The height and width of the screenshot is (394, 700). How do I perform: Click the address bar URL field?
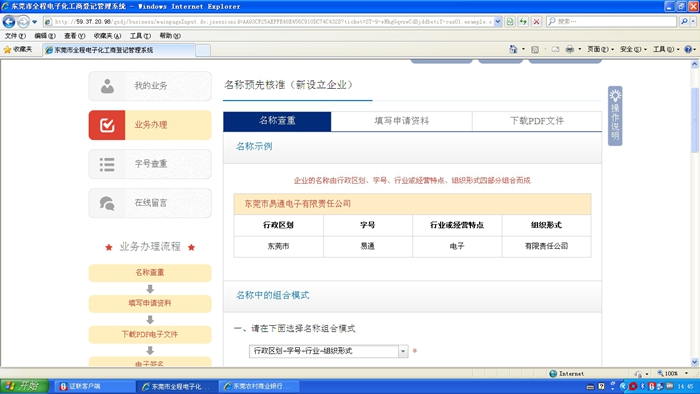coord(272,21)
